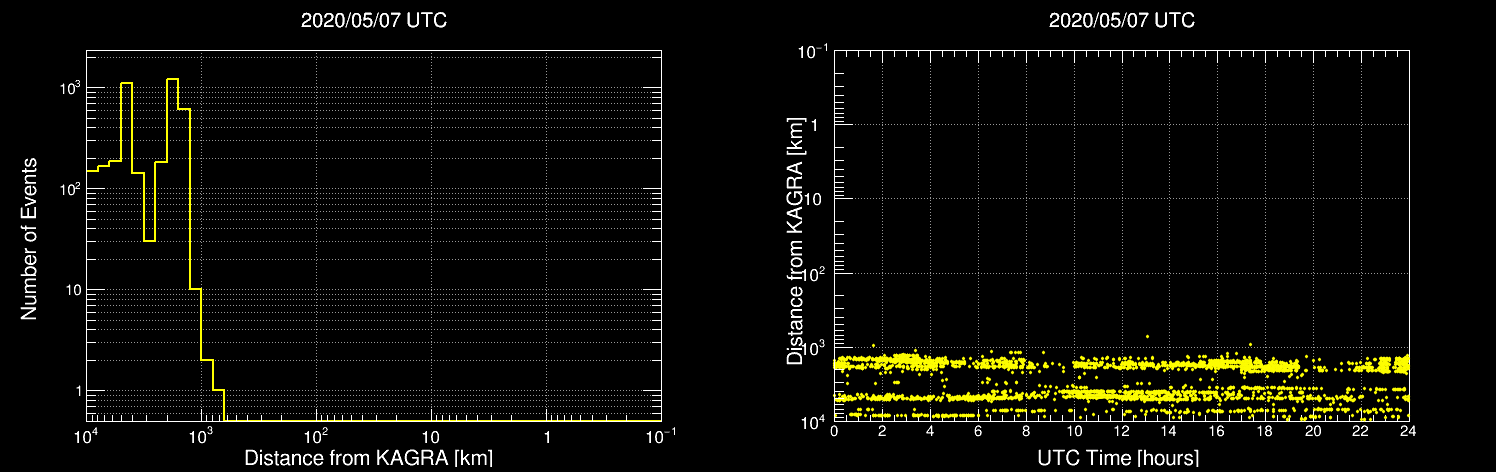Click the histogram x-axis tick '10^-1'
Image resolution: width=1496 pixels, height=472 pixels.
coord(663,435)
